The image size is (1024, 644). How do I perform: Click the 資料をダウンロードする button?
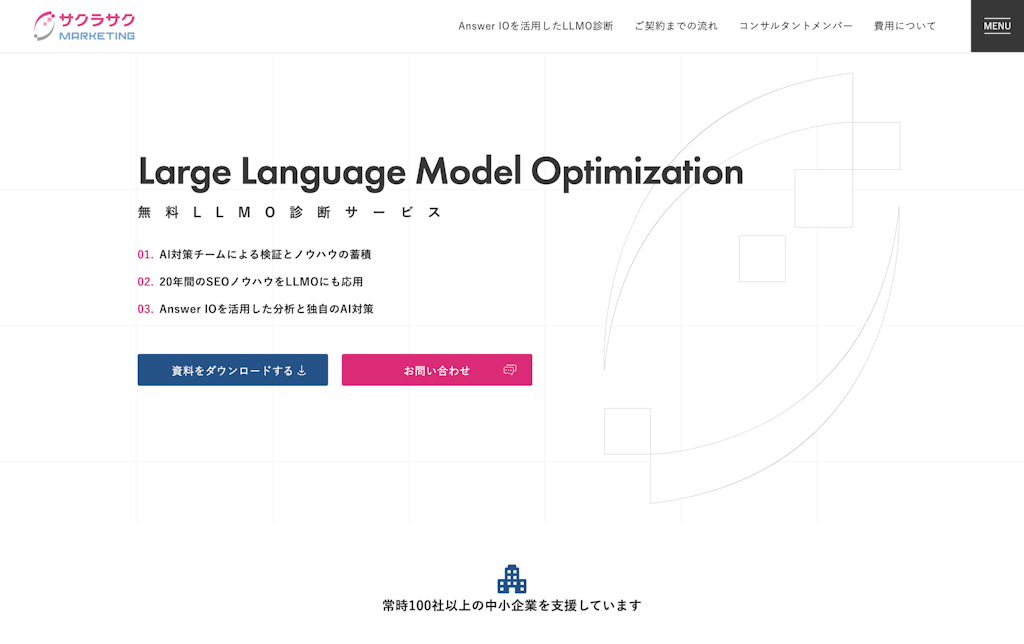tap(232, 369)
